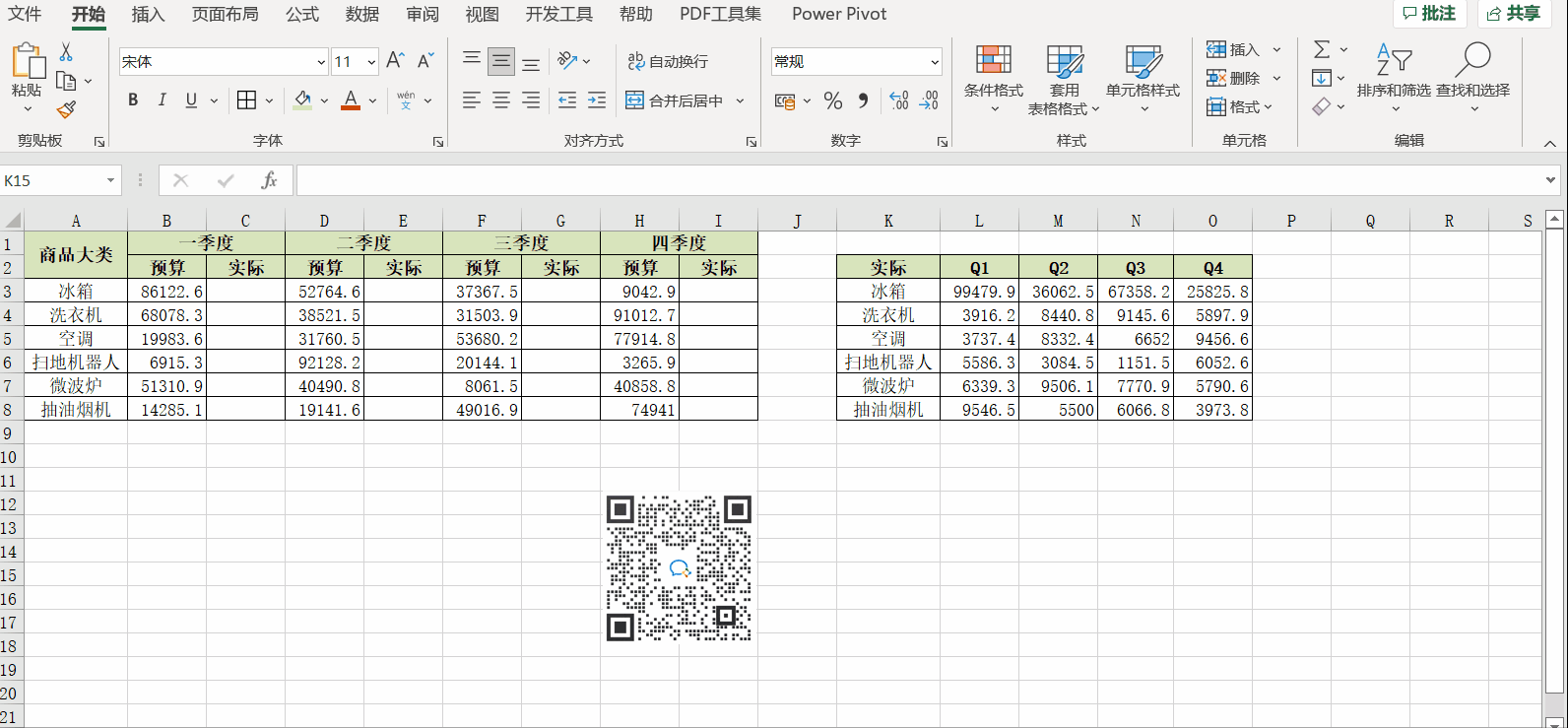The image size is (1568, 728).
Task: Switch to the 数据 tab
Action: coord(362,14)
